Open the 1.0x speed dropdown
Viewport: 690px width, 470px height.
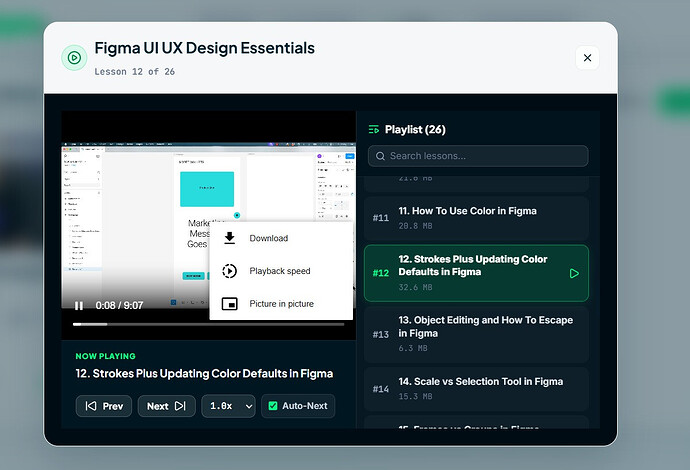[228, 406]
